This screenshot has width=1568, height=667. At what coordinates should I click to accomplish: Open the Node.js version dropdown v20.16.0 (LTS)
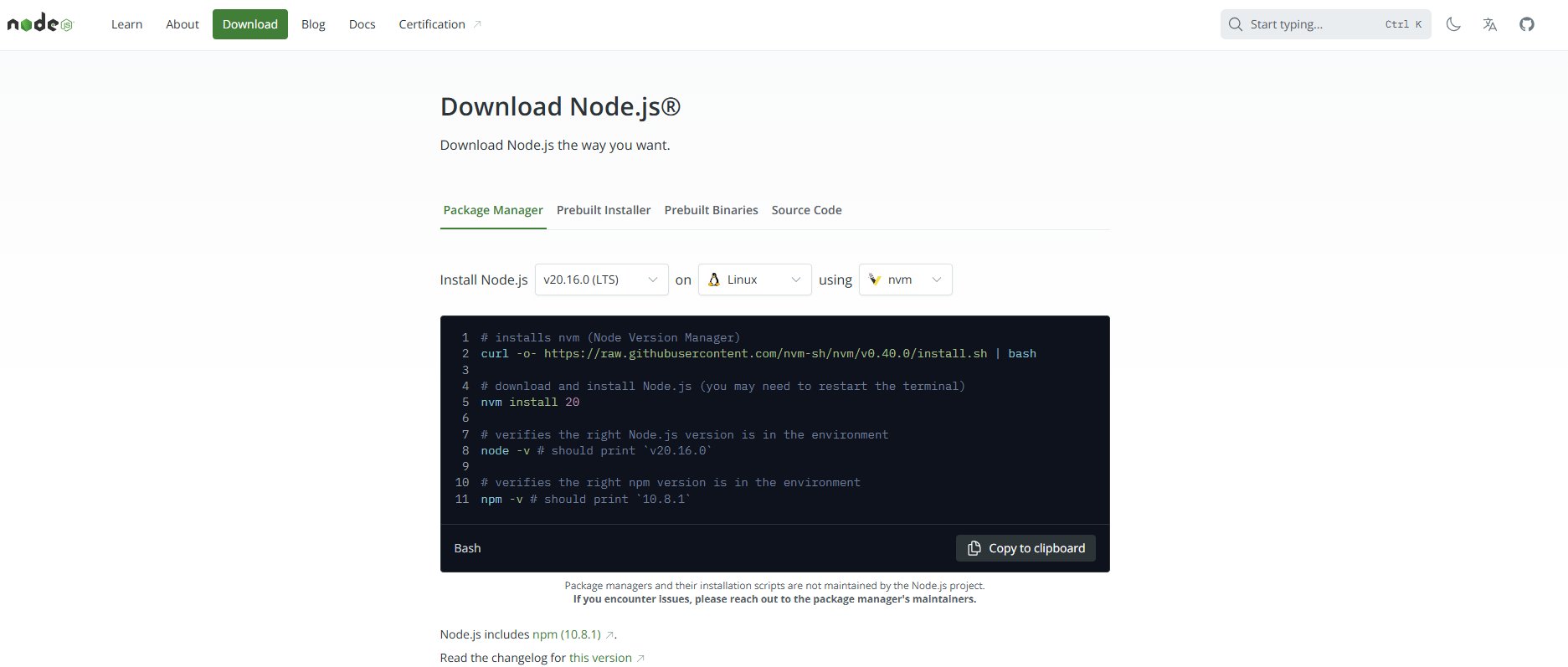tap(601, 280)
